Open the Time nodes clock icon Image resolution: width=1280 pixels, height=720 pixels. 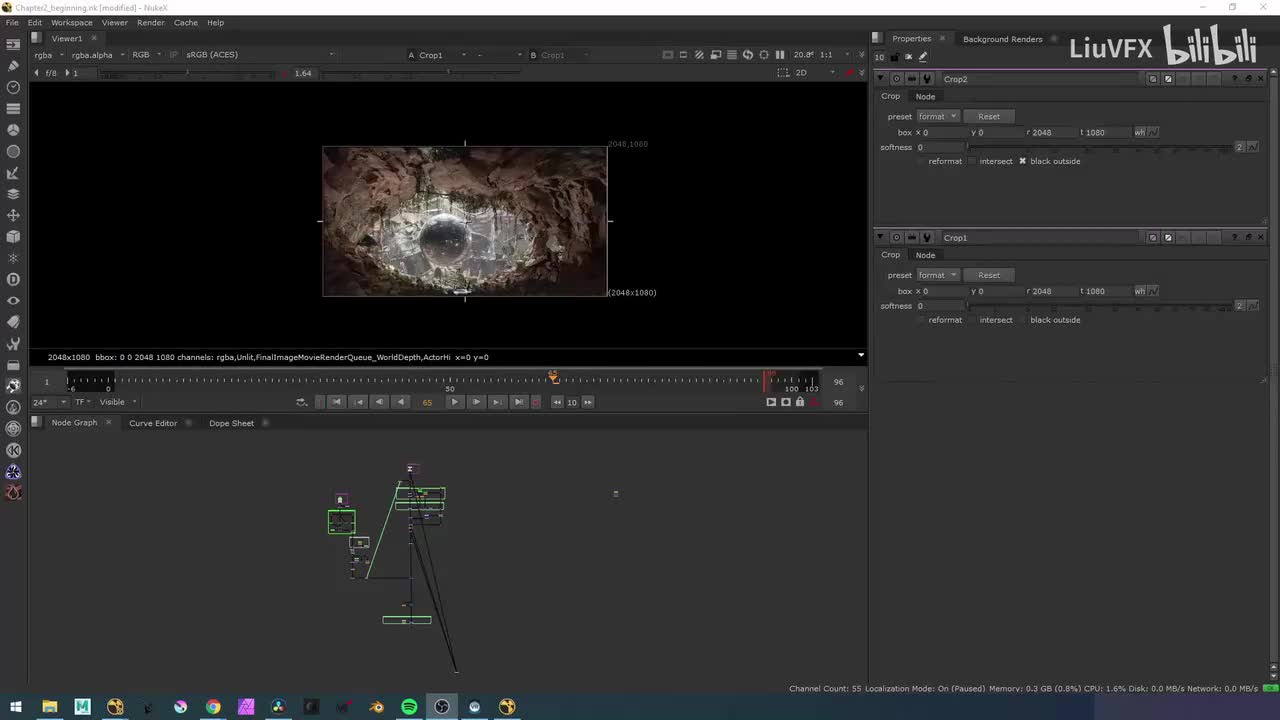point(13,87)
